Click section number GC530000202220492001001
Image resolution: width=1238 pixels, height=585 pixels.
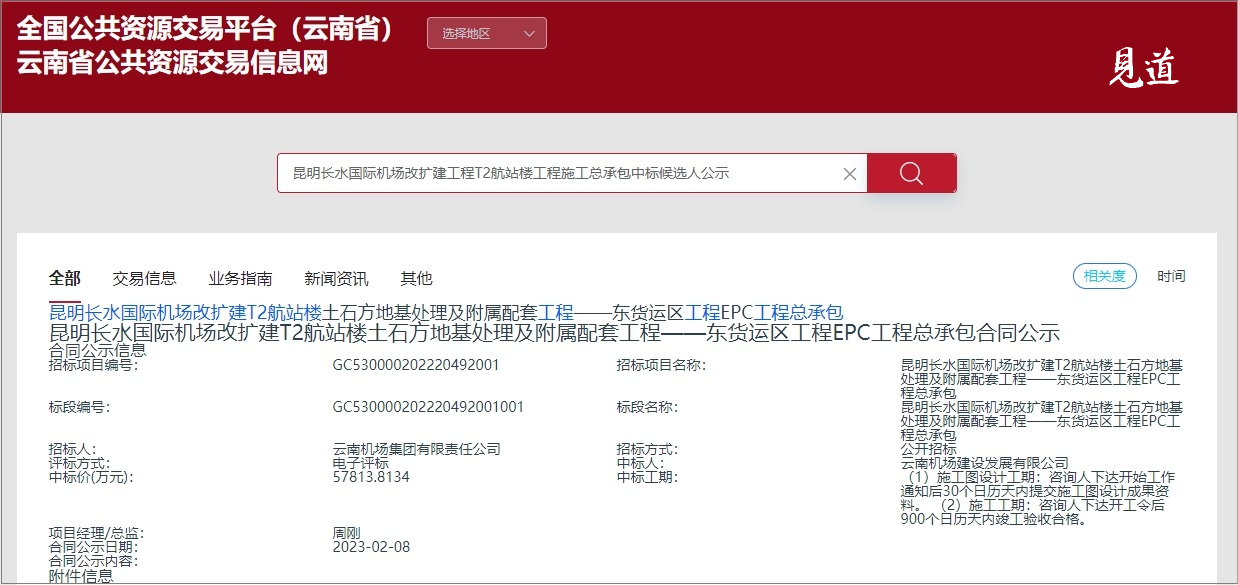(428, 407)
